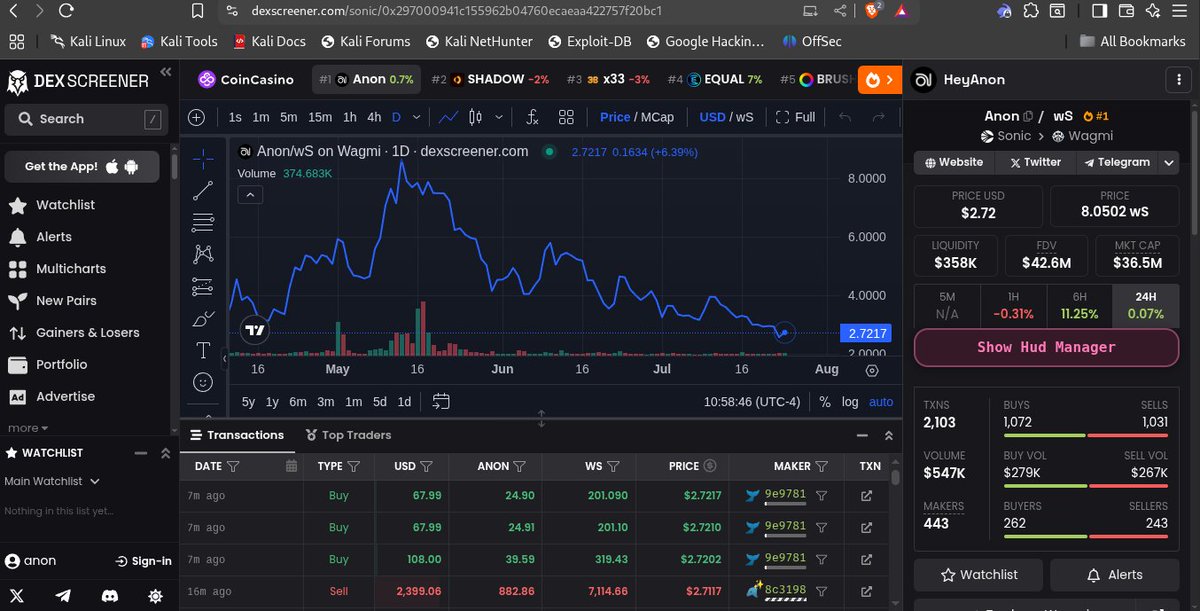Open Multicharts in the sidebar
This screenshot has width=1200, height=611.
pyautogui.click(x=57, y=269)
